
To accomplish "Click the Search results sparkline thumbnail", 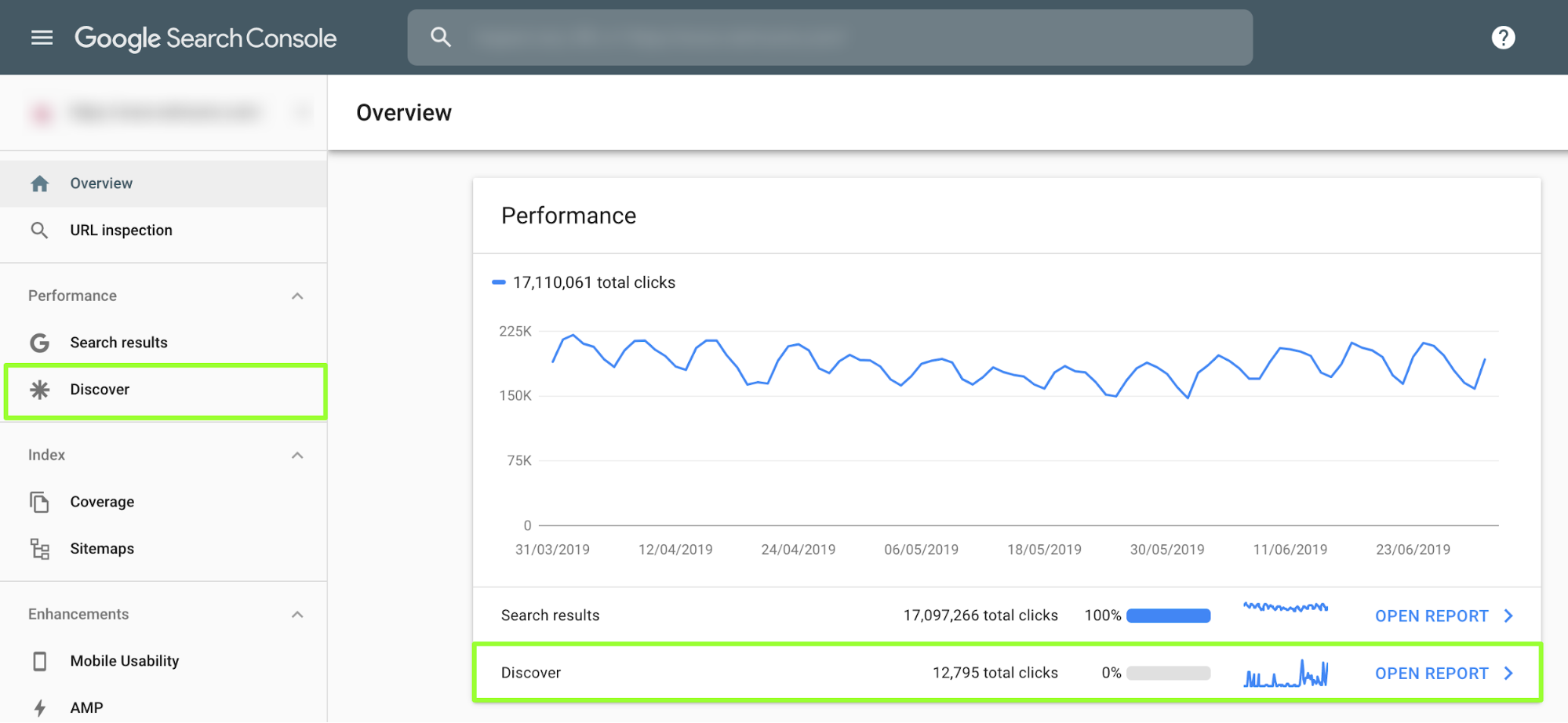I will (1286, 607).
